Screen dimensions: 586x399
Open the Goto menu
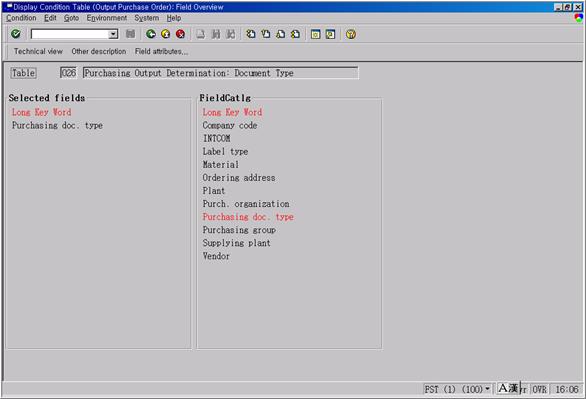coord(71,18)
